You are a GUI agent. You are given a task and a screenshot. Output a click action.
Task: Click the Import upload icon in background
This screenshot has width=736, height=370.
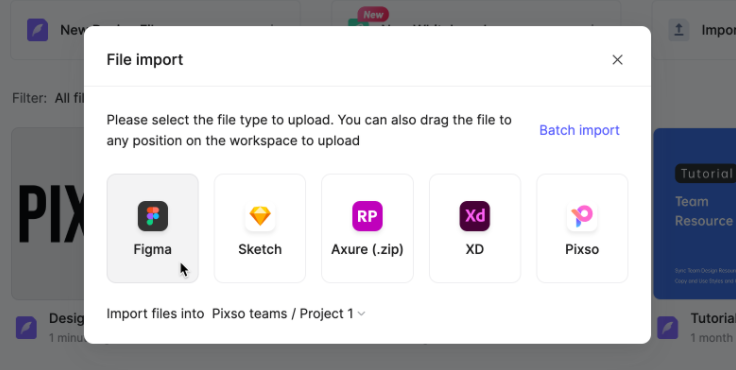[679, 30]
